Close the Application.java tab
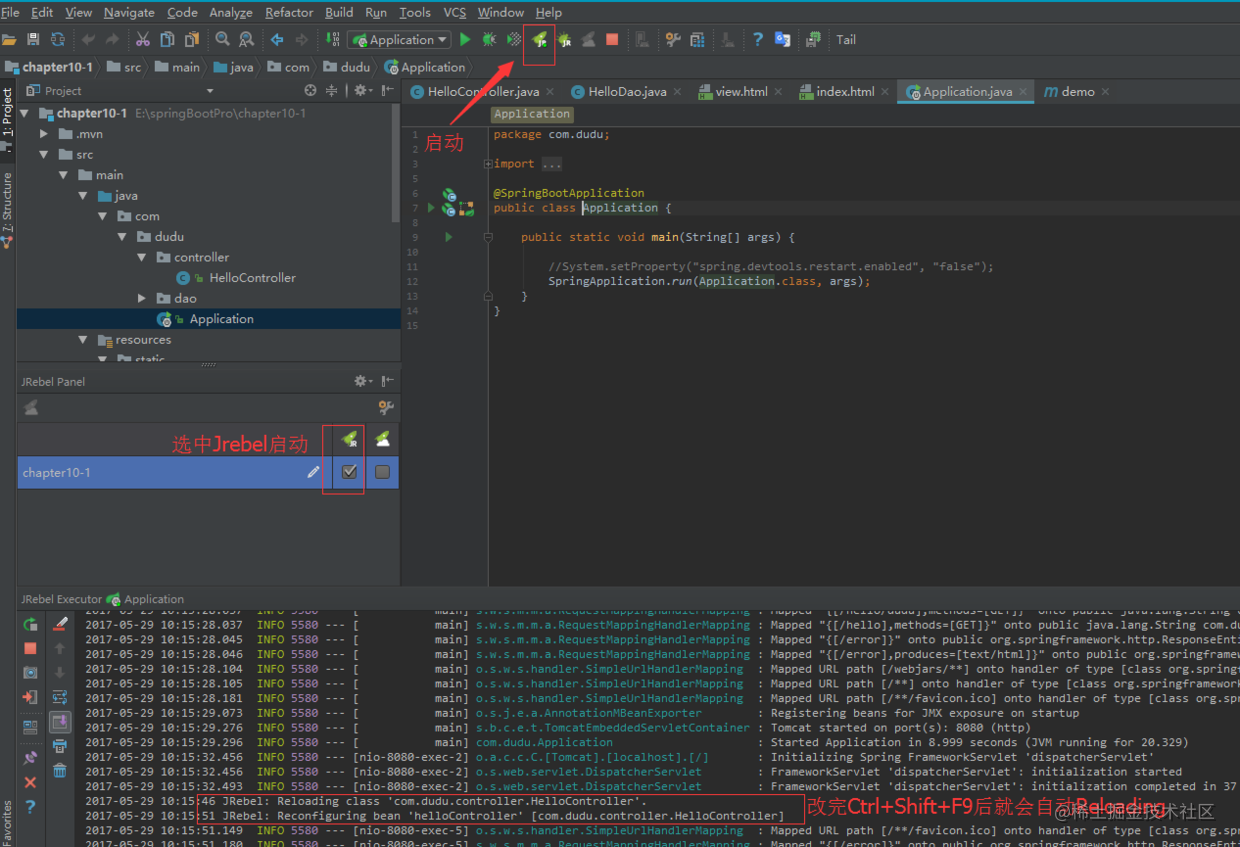The image size is (1240, 847). 1023,92
